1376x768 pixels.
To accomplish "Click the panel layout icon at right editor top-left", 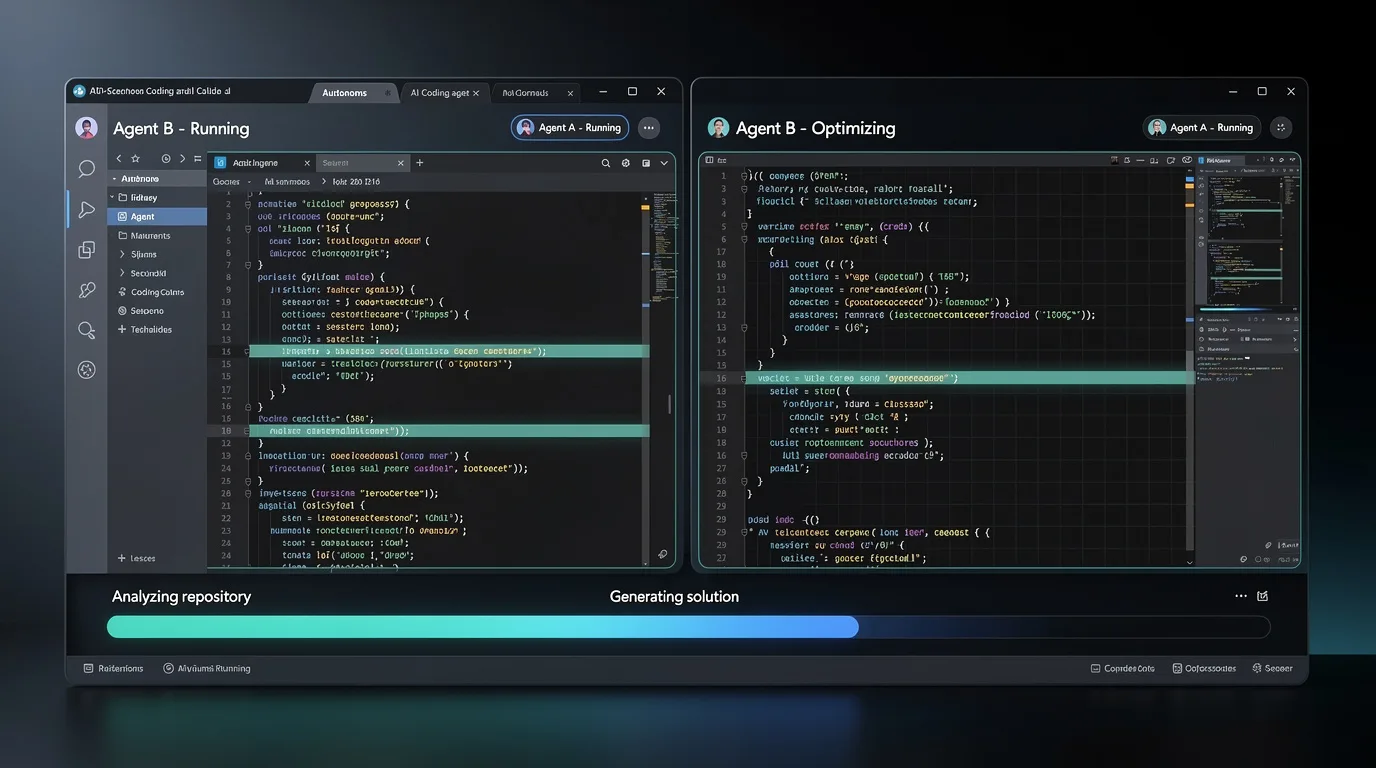I will click(x=709, y=160).
